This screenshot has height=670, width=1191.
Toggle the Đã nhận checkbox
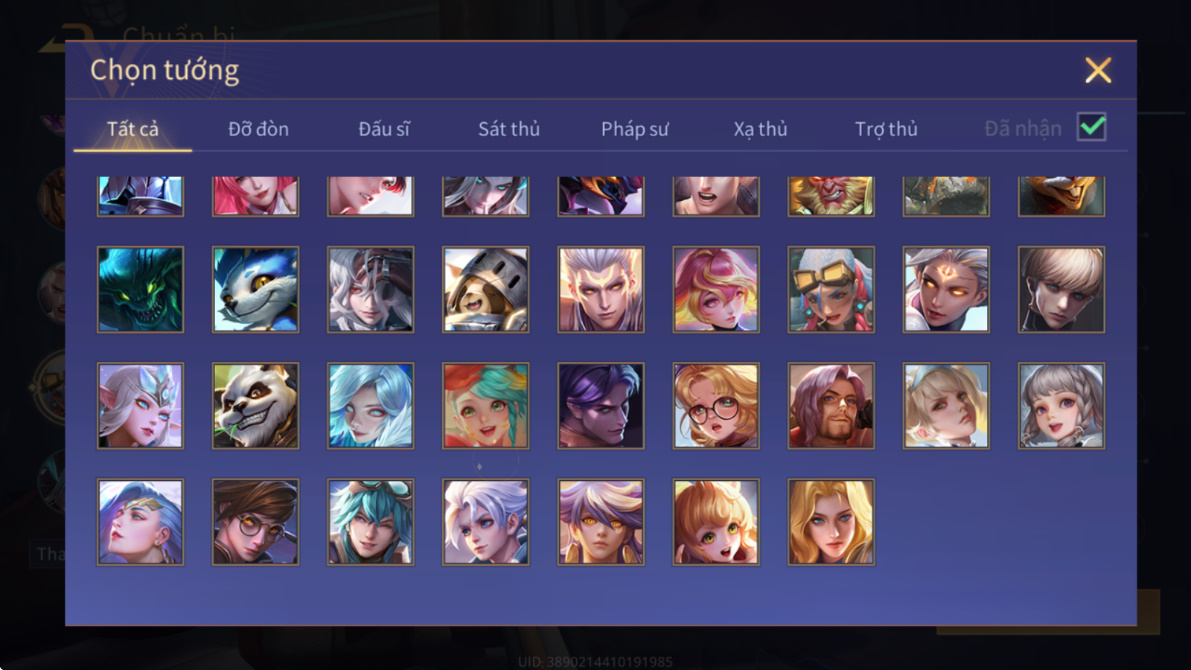coord(1091,127)
